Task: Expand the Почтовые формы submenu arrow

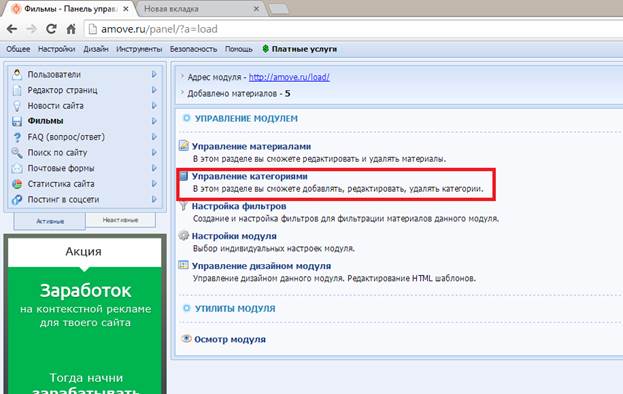Action: click(x=154, y=168)
